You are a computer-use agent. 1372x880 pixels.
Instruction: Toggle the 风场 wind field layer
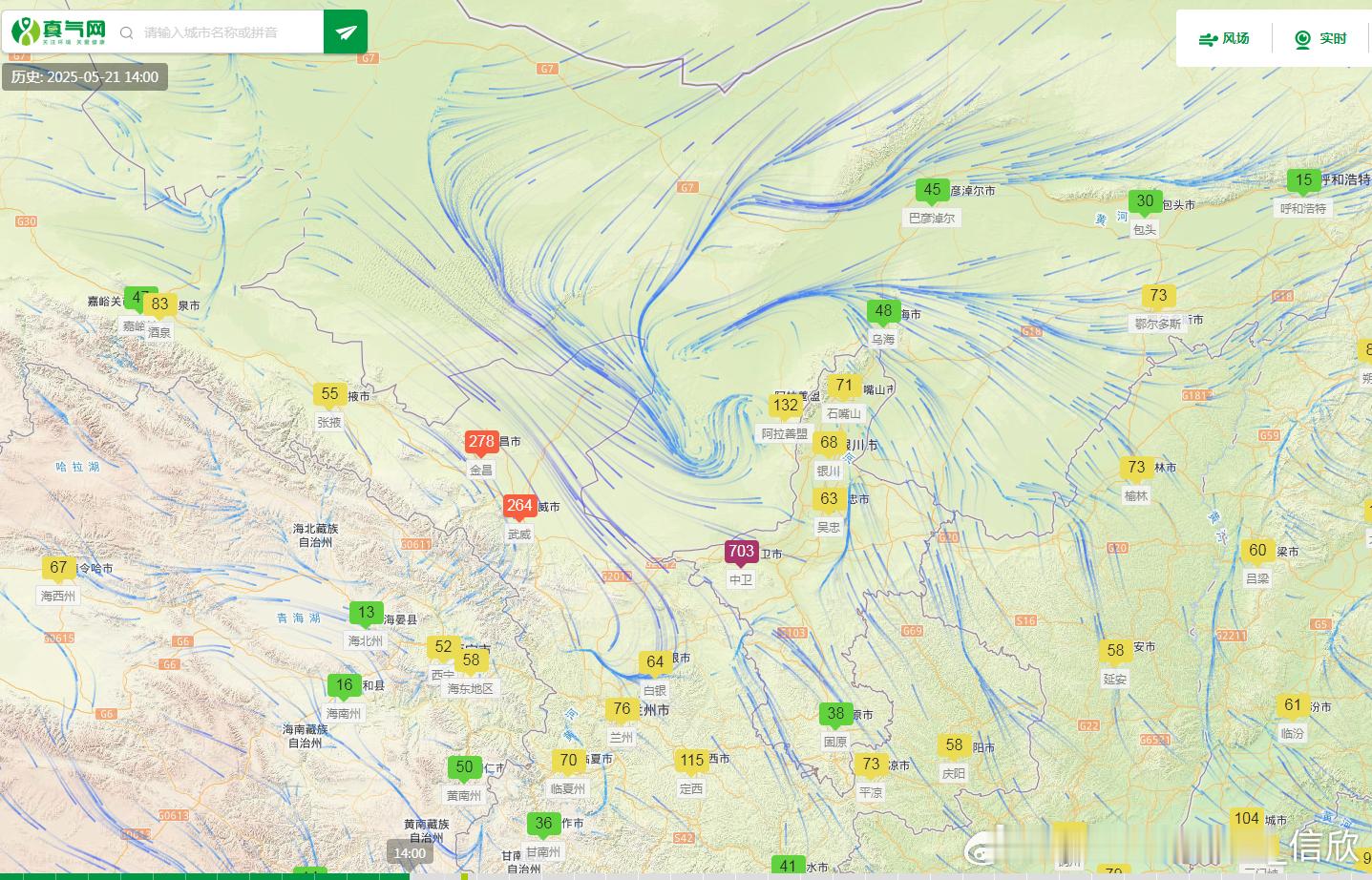1224,38
